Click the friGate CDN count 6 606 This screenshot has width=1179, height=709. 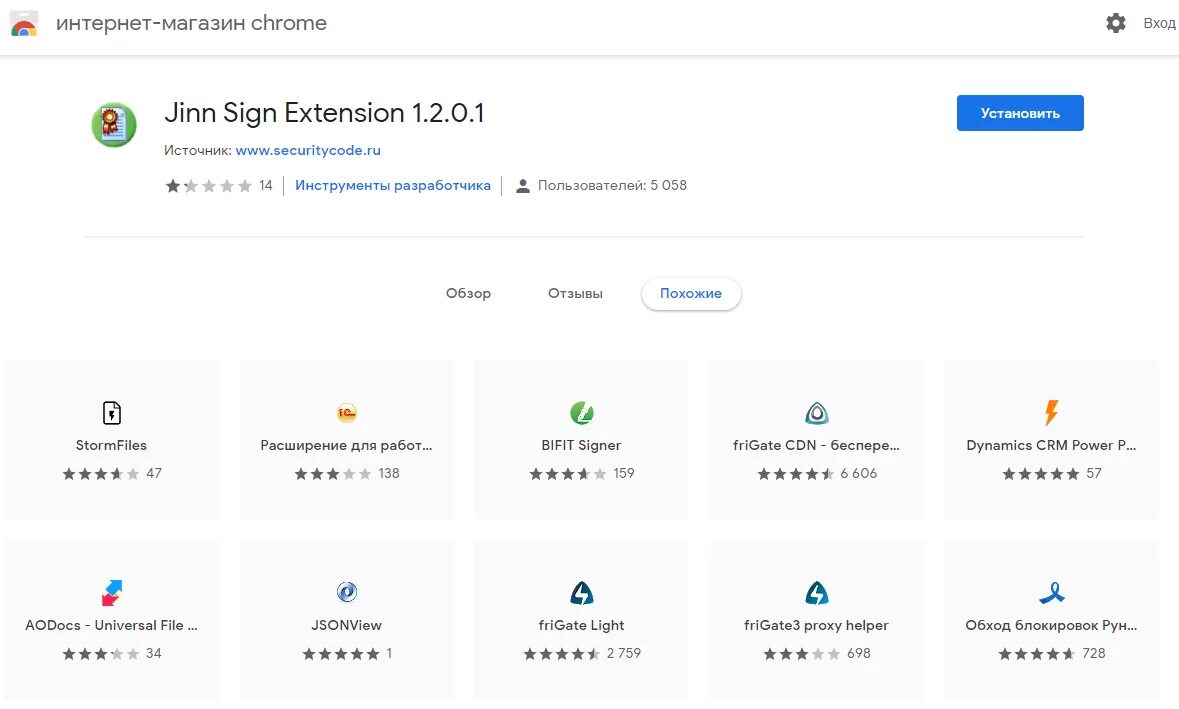pos(859,474)
